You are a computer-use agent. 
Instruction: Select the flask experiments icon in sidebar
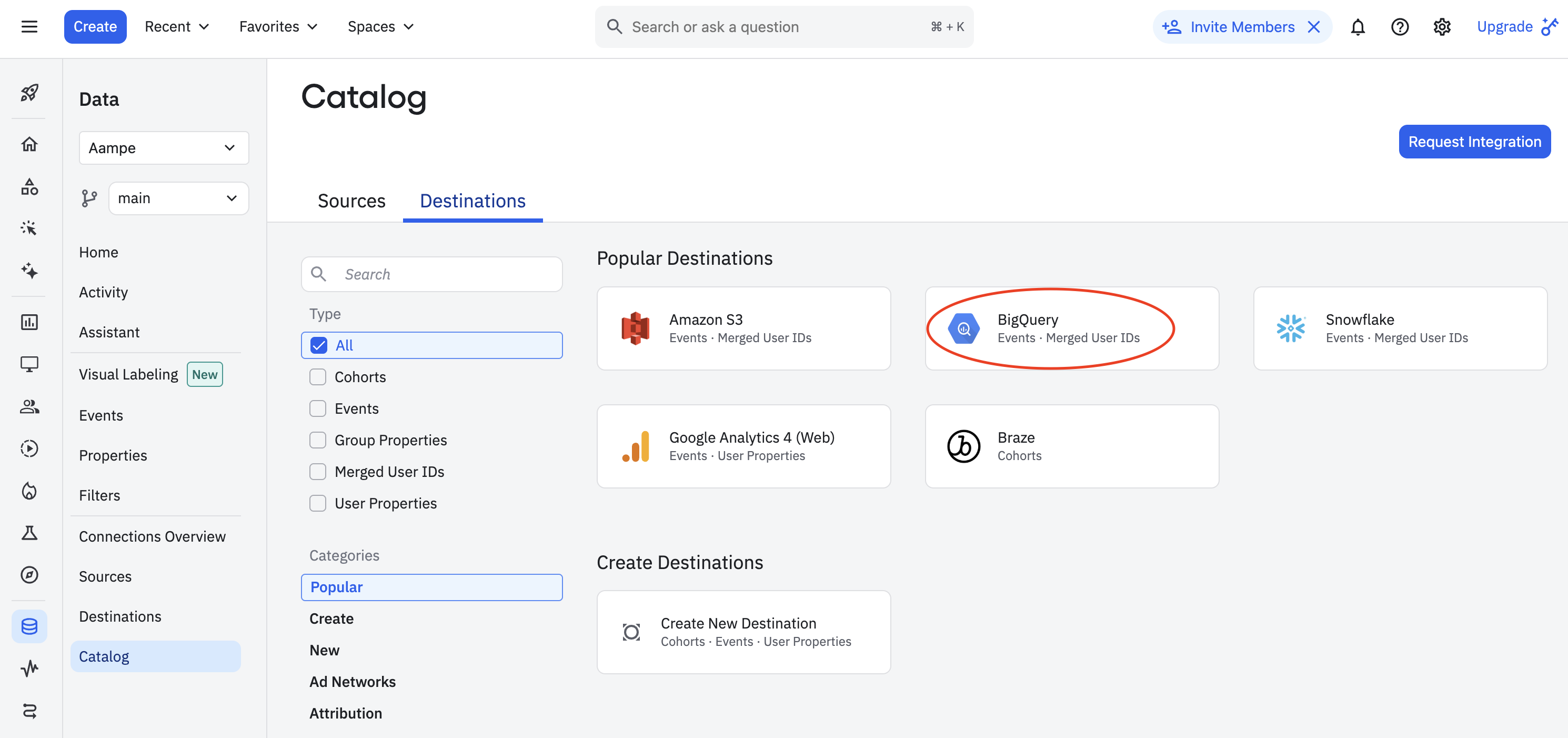(28, 533)
